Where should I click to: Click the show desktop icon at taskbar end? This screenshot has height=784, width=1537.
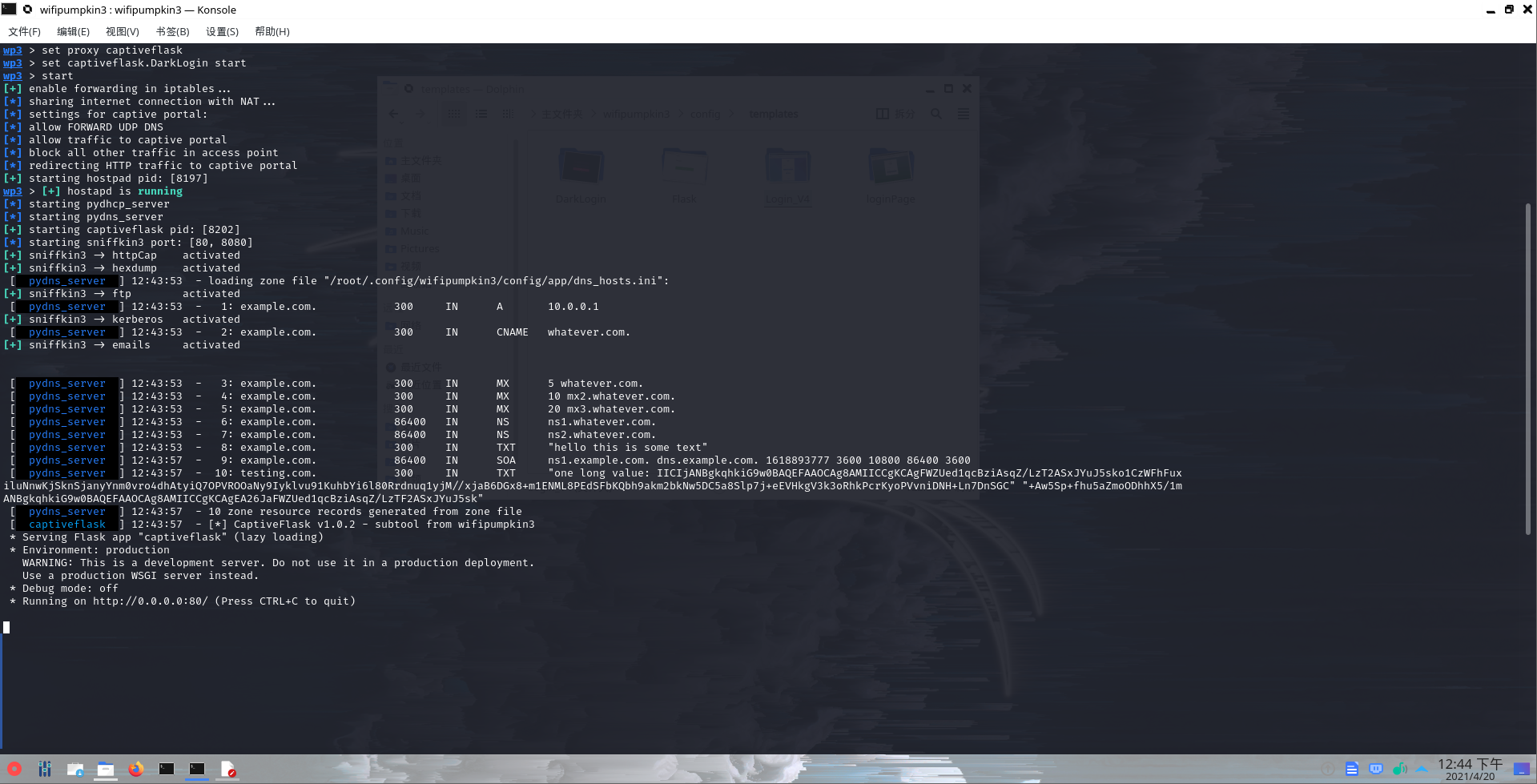coord(1521,769)
